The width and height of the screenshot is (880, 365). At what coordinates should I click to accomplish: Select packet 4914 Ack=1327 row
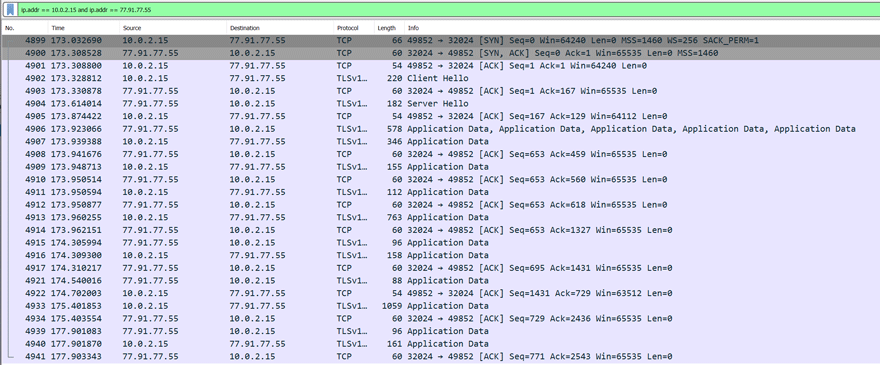[440, 230]
